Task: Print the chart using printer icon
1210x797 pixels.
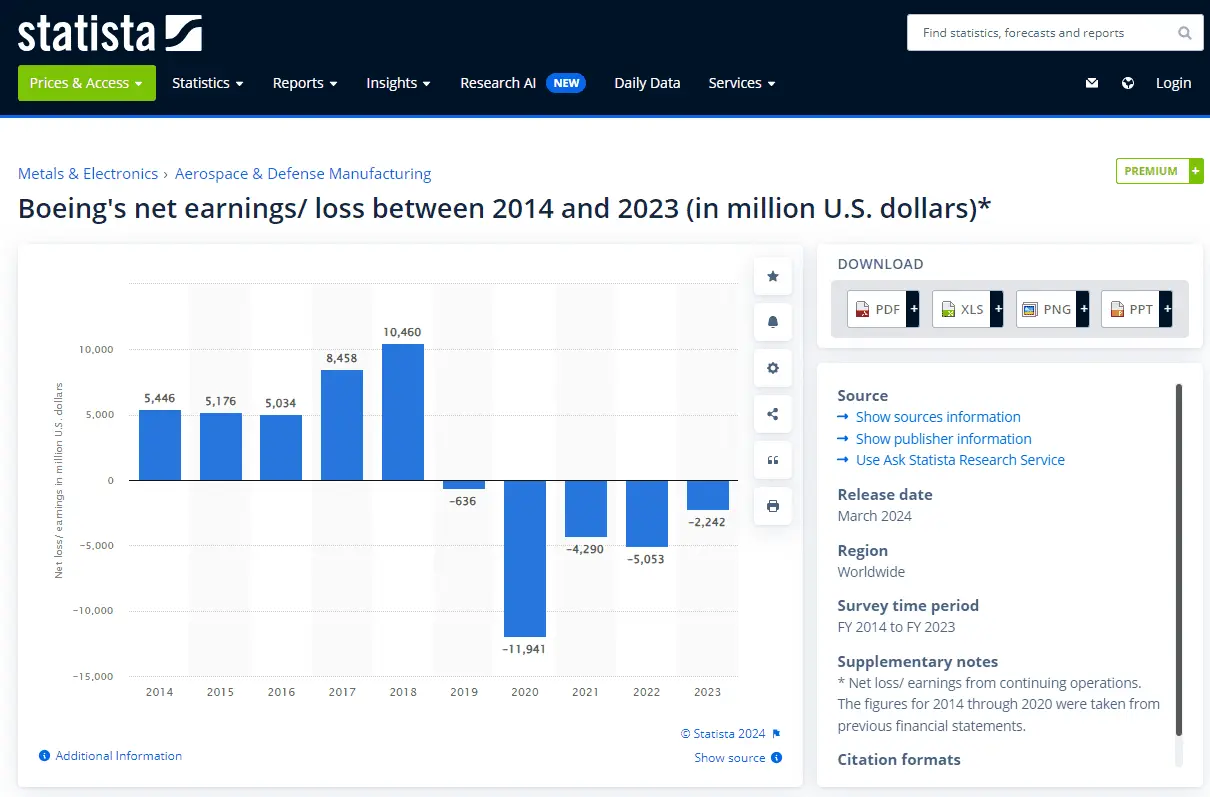Action: click(x=772, y=506)
